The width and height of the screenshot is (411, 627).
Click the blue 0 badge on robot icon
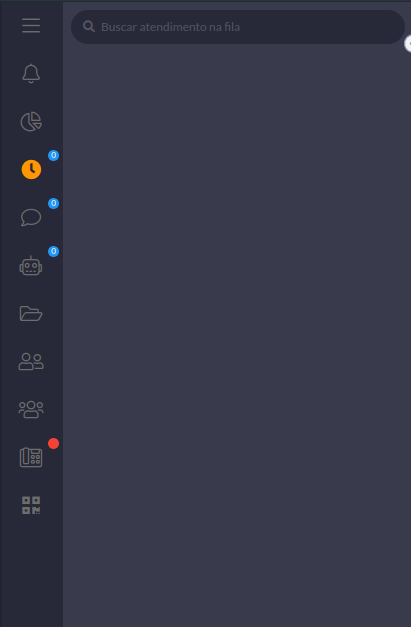click(54, 252)
